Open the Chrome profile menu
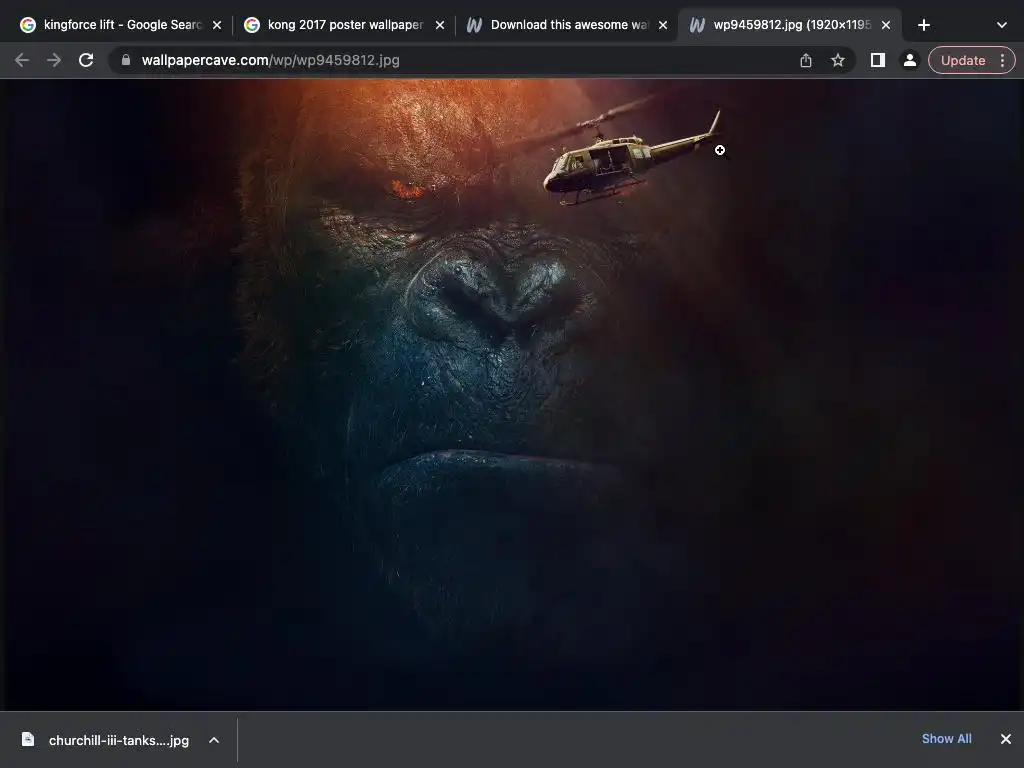 pyautogui.click(x=909, y=60)
